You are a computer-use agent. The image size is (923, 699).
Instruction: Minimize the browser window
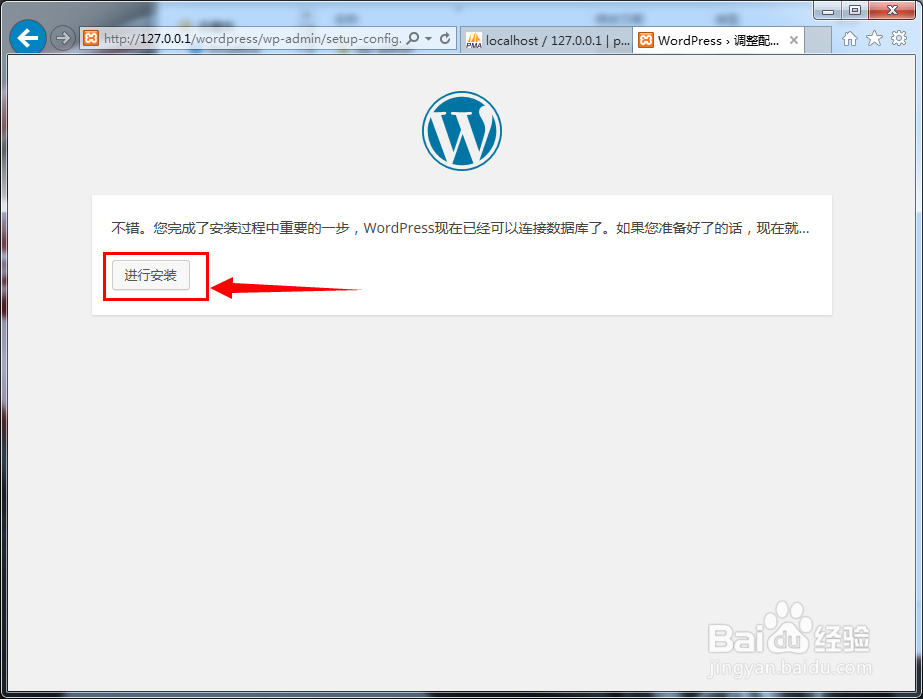[x=828, y=10]
